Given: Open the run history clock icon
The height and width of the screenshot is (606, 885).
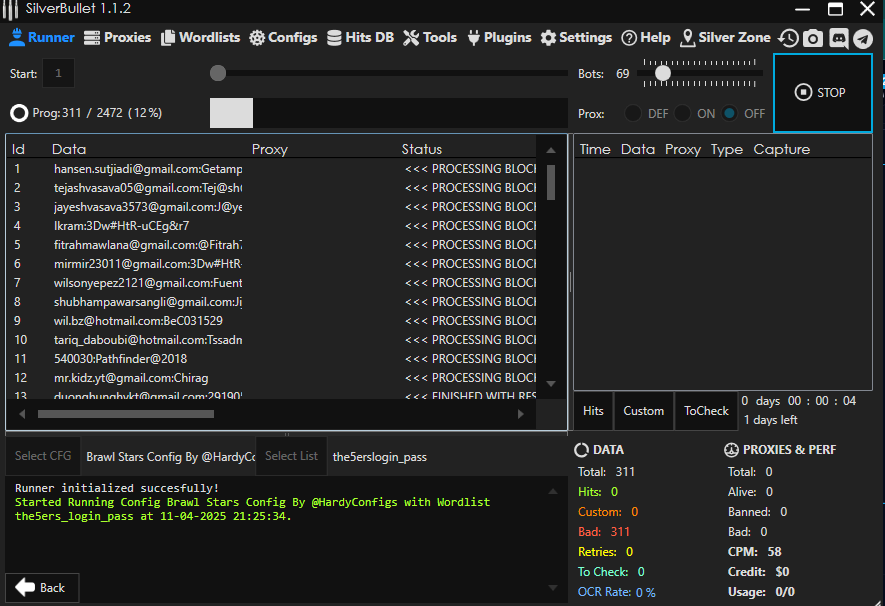Looking at the screenshot, I should point(789,38).
